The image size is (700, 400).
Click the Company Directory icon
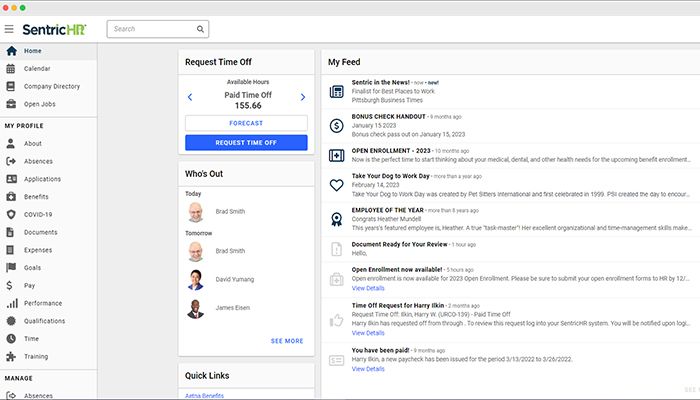click(x=12, y=86)
